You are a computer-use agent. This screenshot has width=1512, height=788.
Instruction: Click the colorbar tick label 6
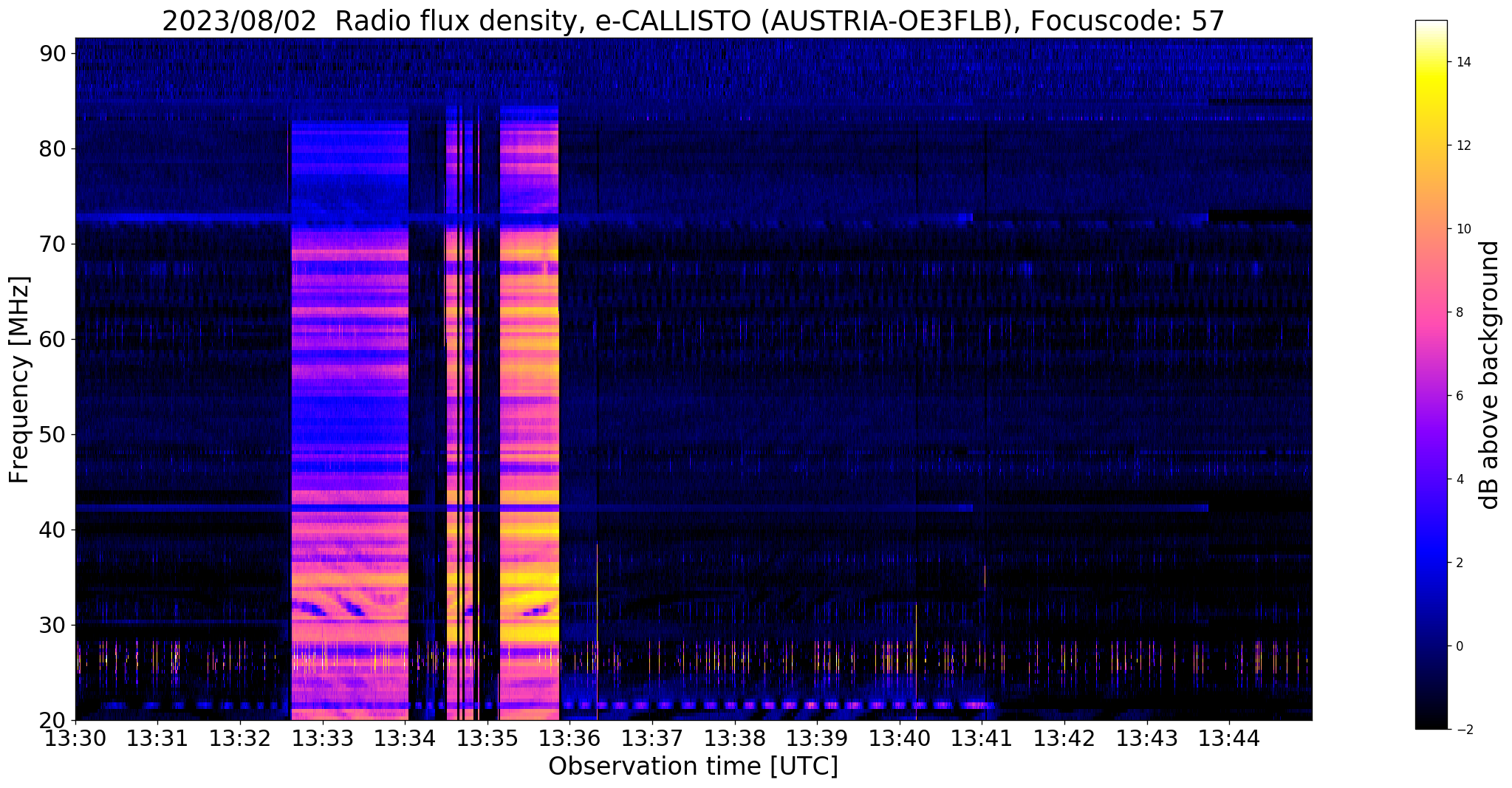(1459, 396)
